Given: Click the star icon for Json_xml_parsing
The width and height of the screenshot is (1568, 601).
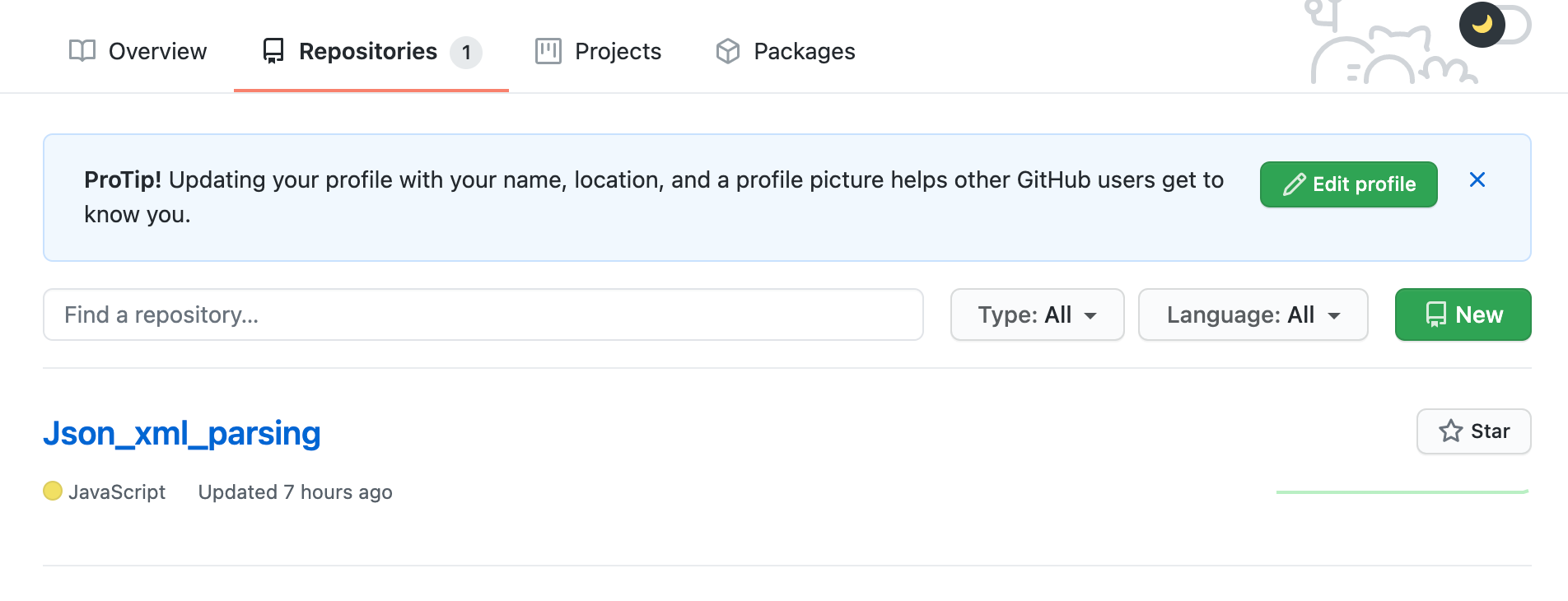Looking at the screenshot, I should point(1451,431).
